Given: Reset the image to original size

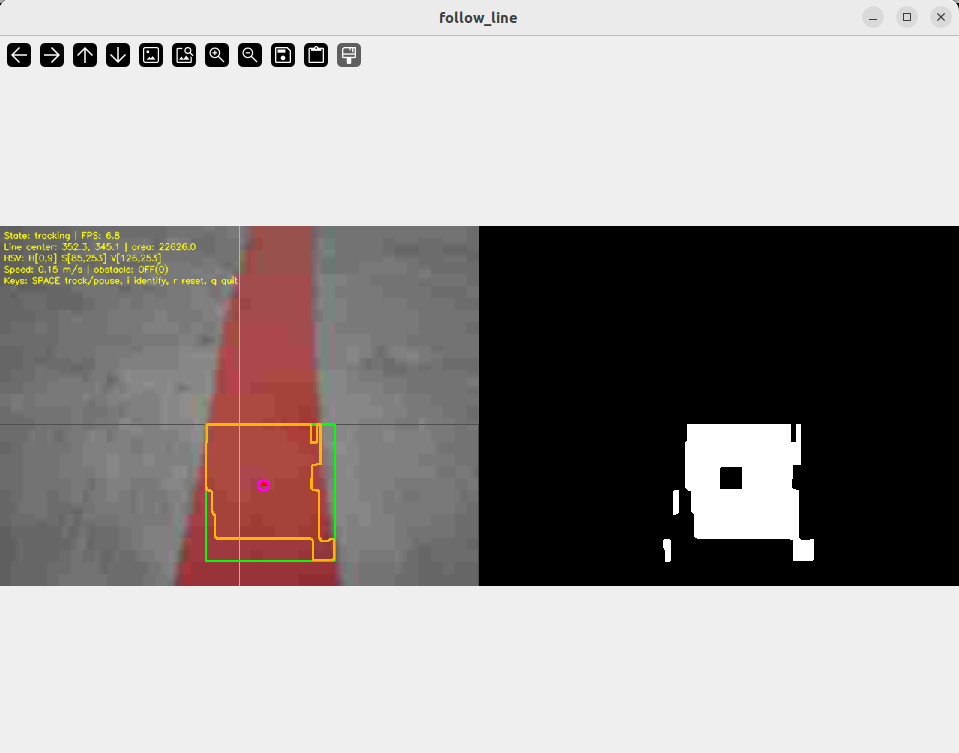Looking at the screenshot, I should pyautogui.click(x=151, y=55).
